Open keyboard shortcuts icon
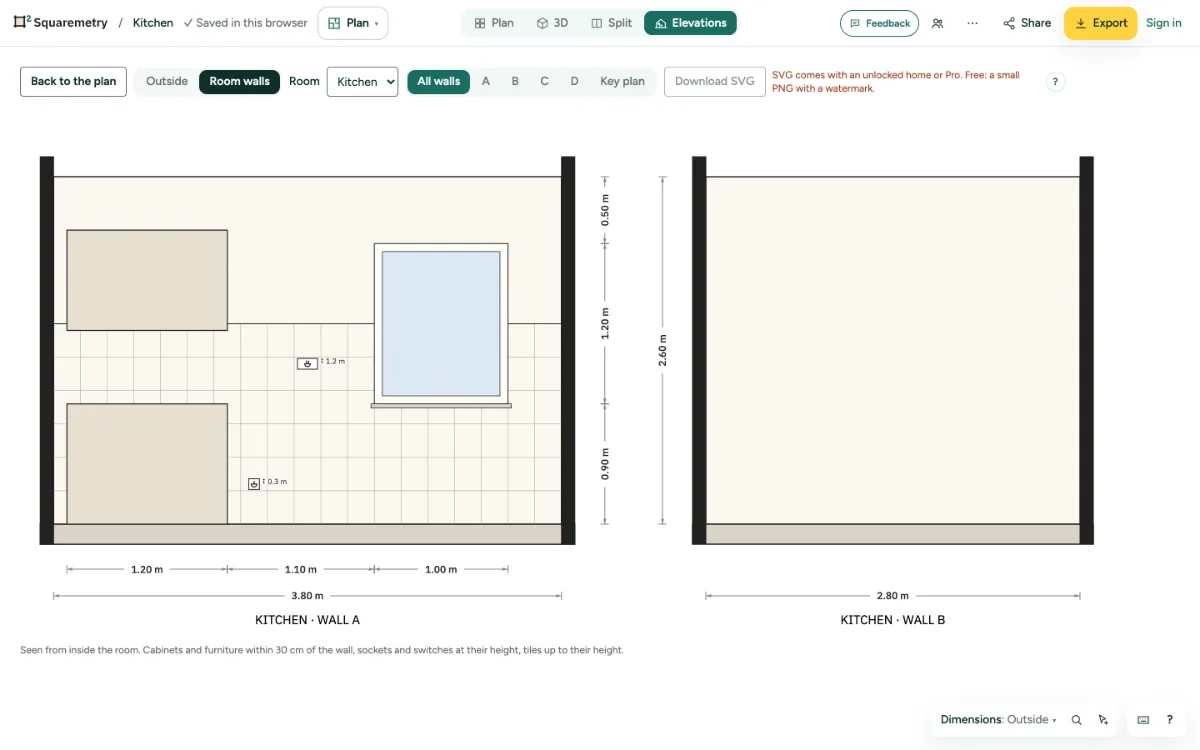The image size is (1200, 750). coord(1143,720)
